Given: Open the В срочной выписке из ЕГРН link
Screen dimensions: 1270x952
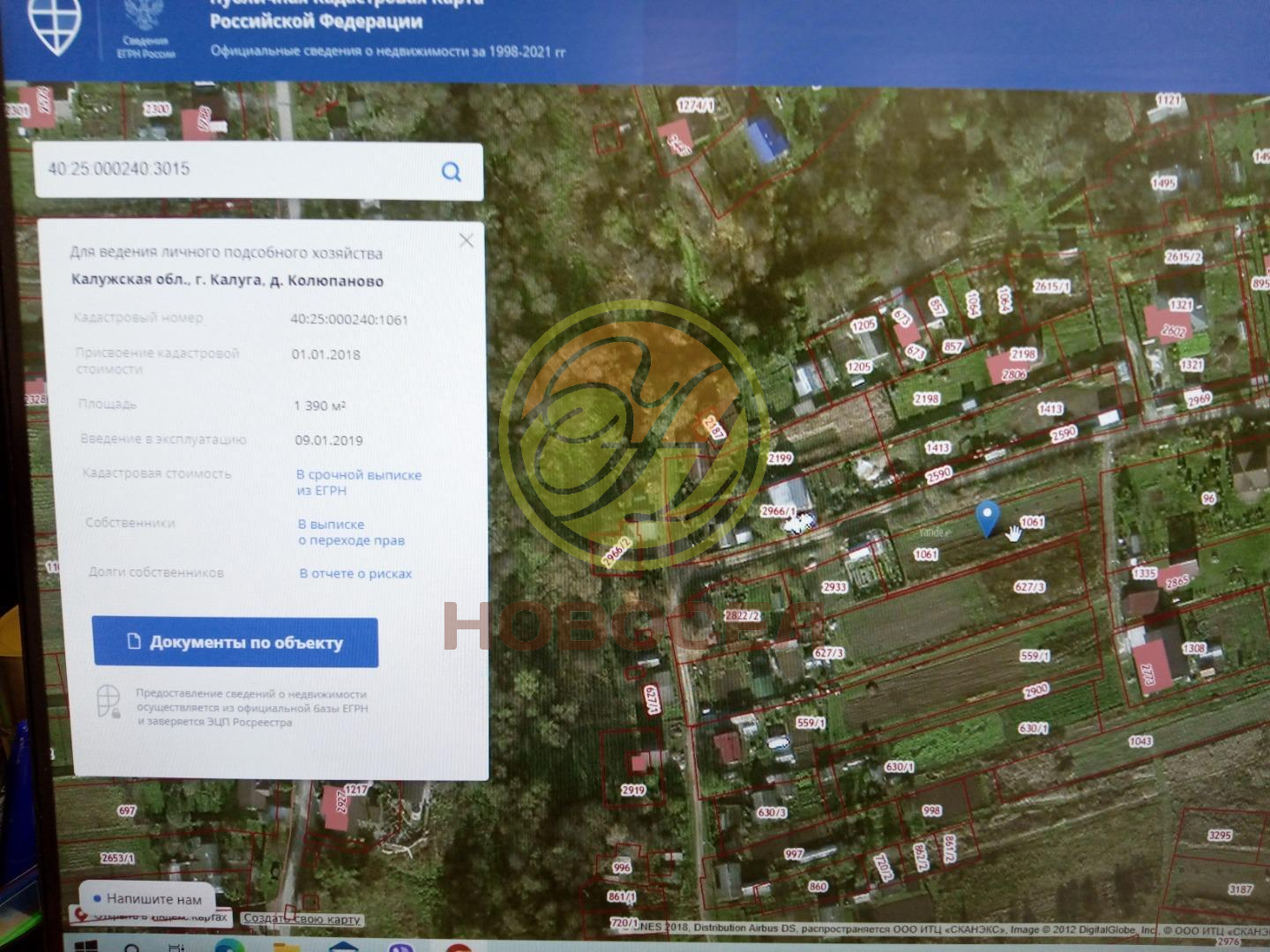Looking at the screenshot, I should [358, 482].
